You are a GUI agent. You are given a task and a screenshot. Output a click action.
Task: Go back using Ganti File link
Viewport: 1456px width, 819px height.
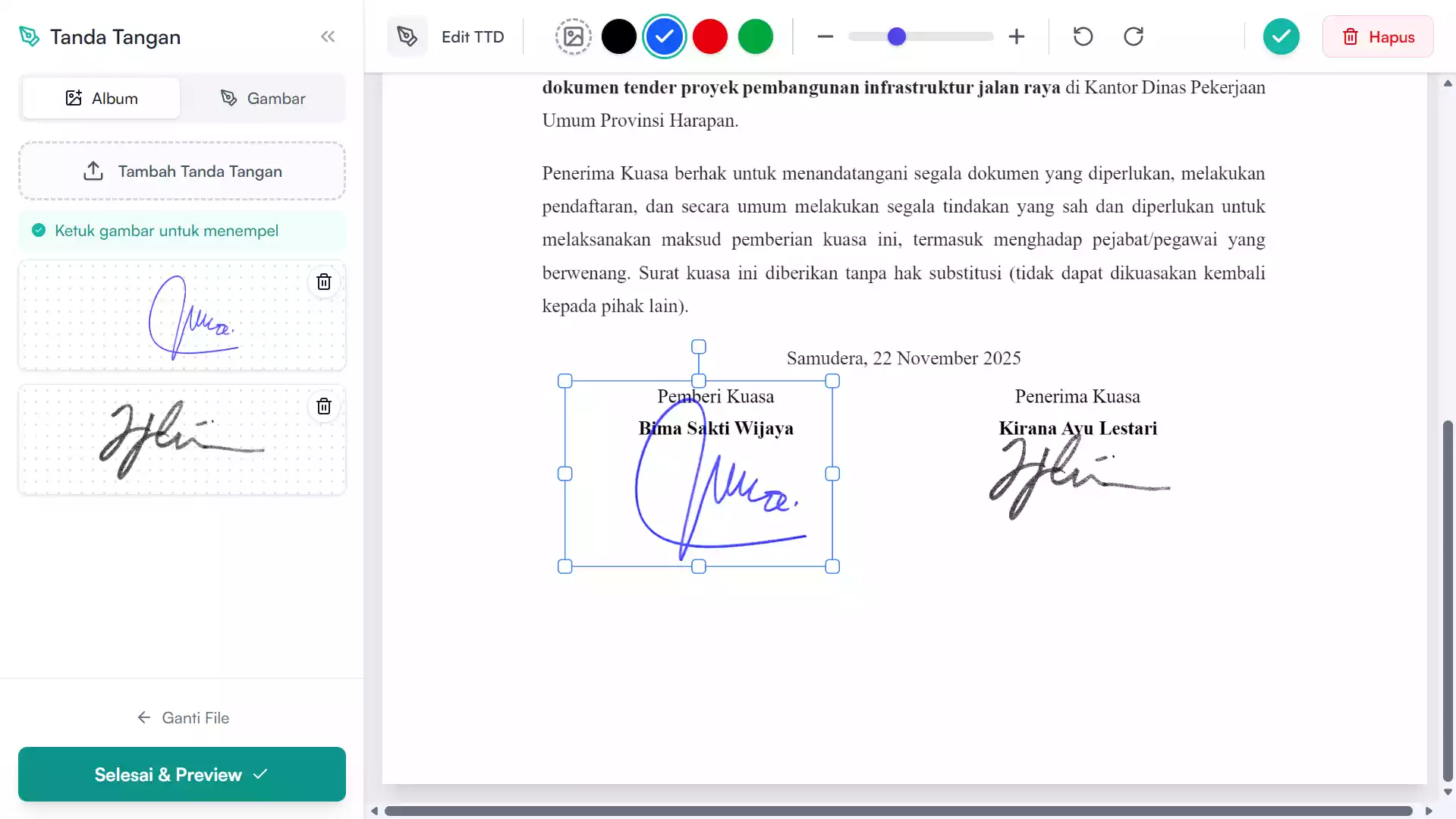[x=181, y=717]
